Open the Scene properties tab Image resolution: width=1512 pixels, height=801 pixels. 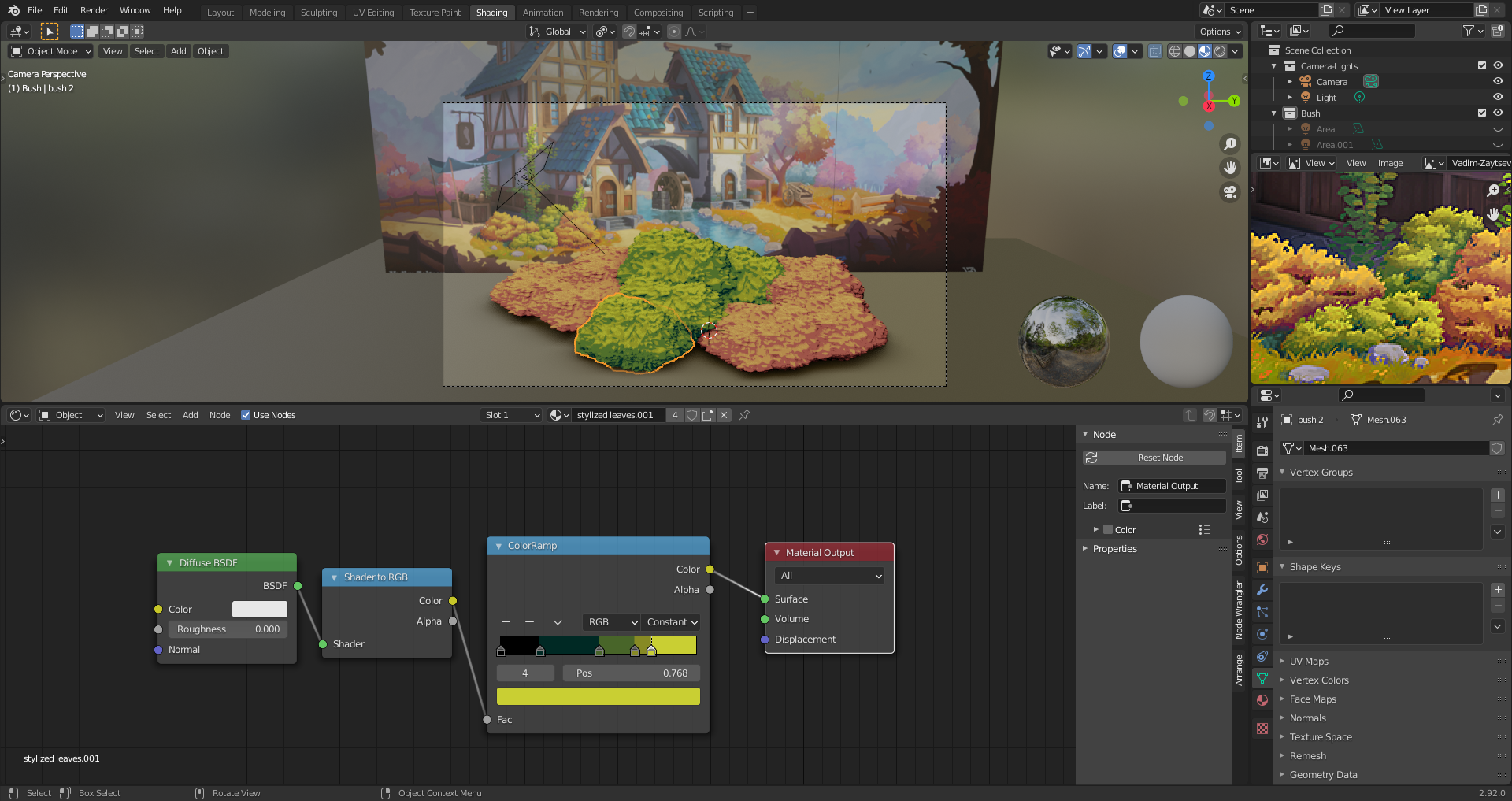1262,517
